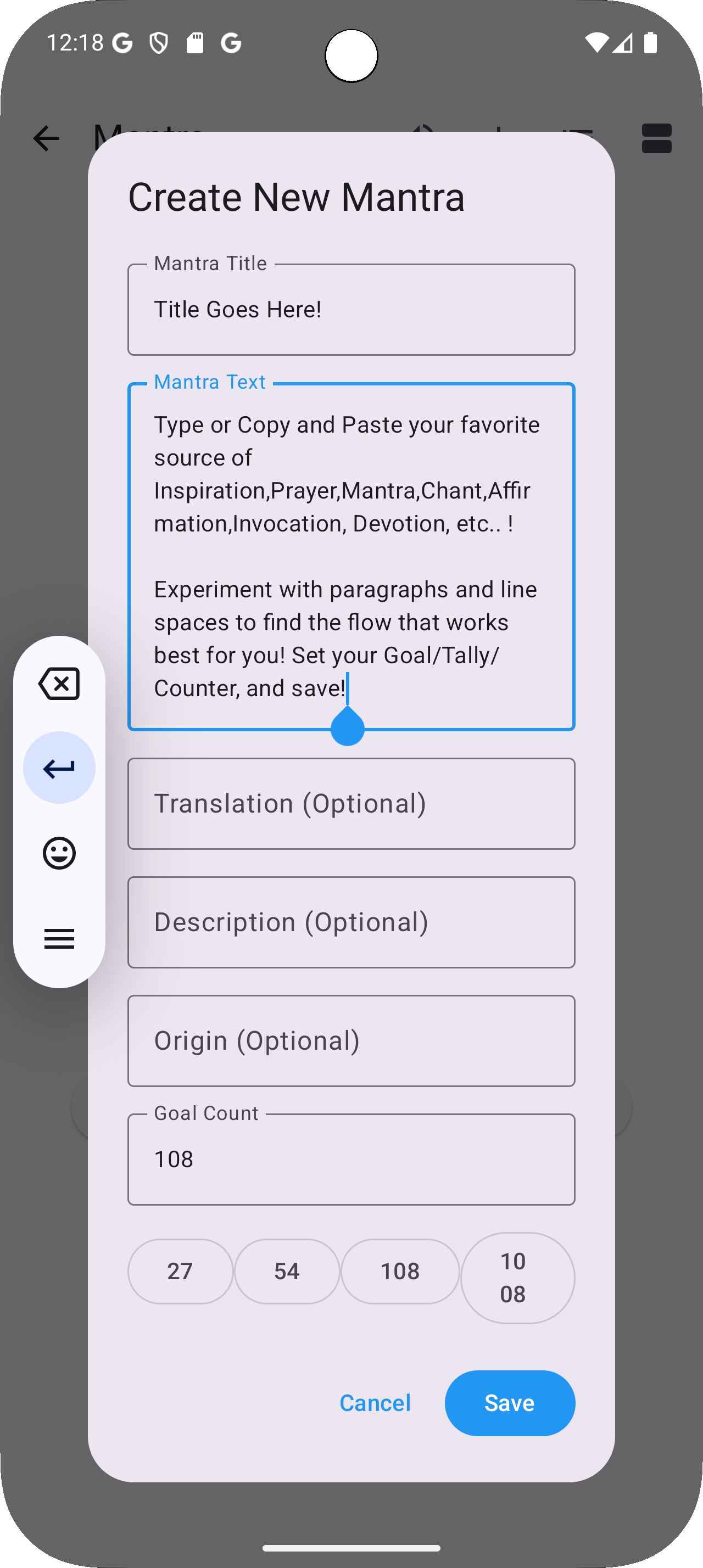
Task: Click the Translation (Optional) field
Action: coord(351,803)
